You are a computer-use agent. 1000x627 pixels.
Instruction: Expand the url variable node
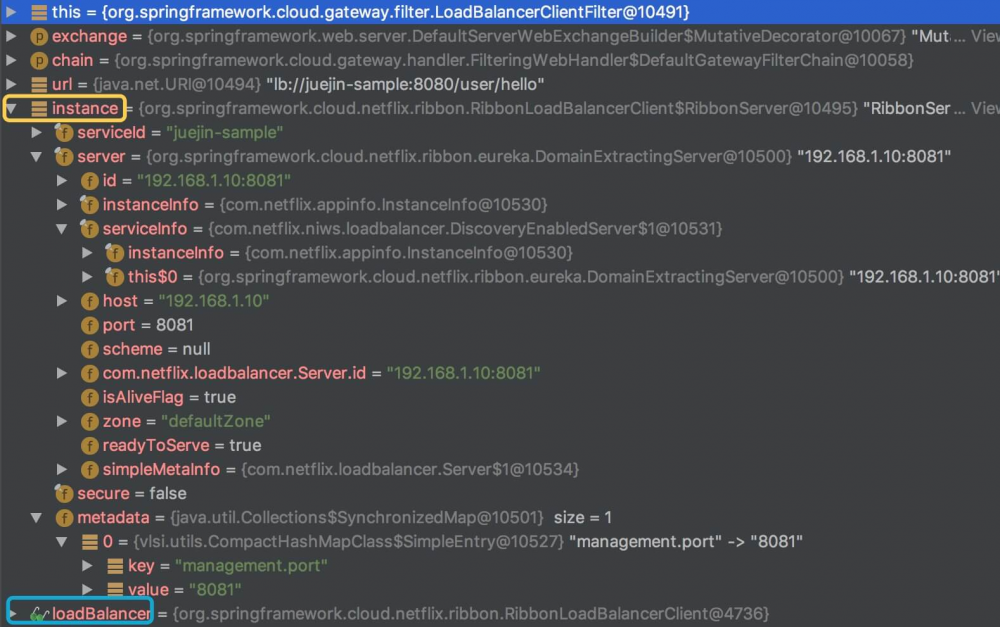click(11, 84)
